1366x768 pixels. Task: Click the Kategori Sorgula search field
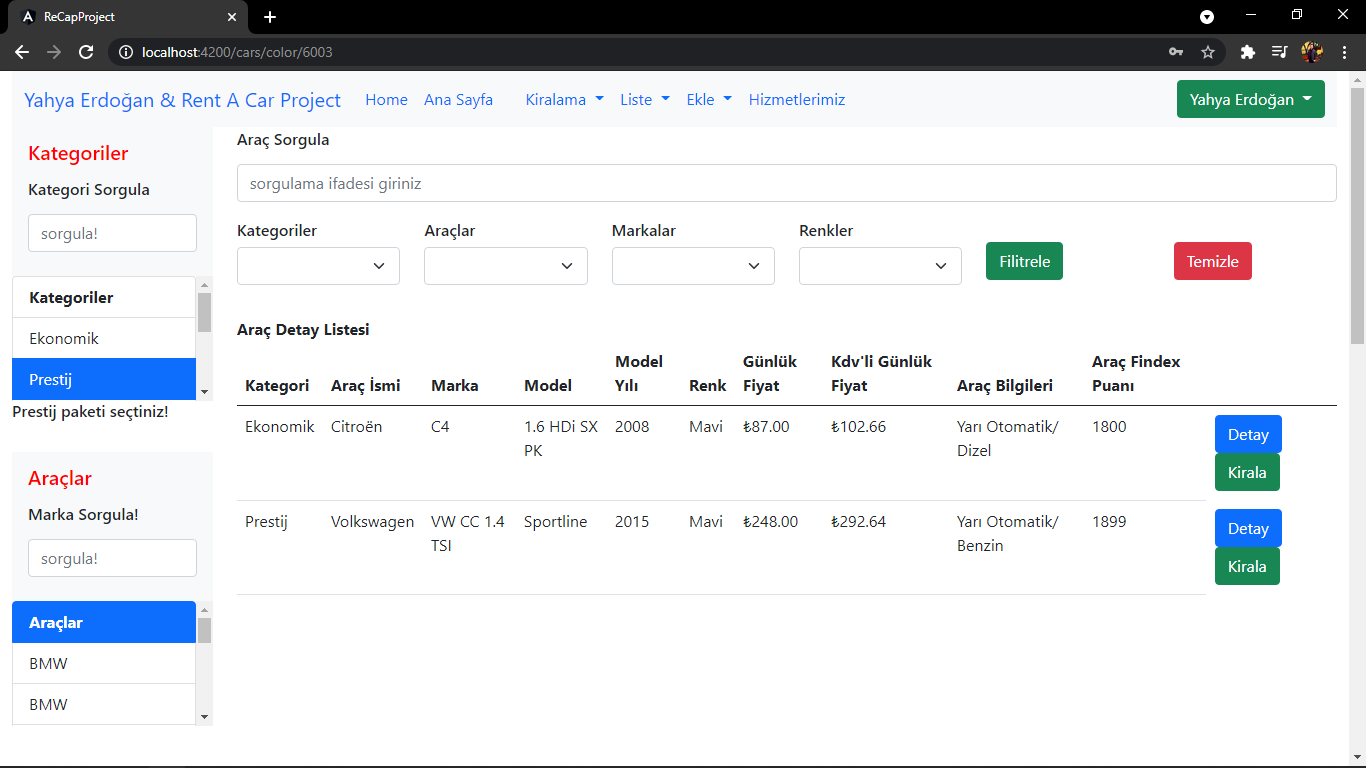tap(112, 232)
